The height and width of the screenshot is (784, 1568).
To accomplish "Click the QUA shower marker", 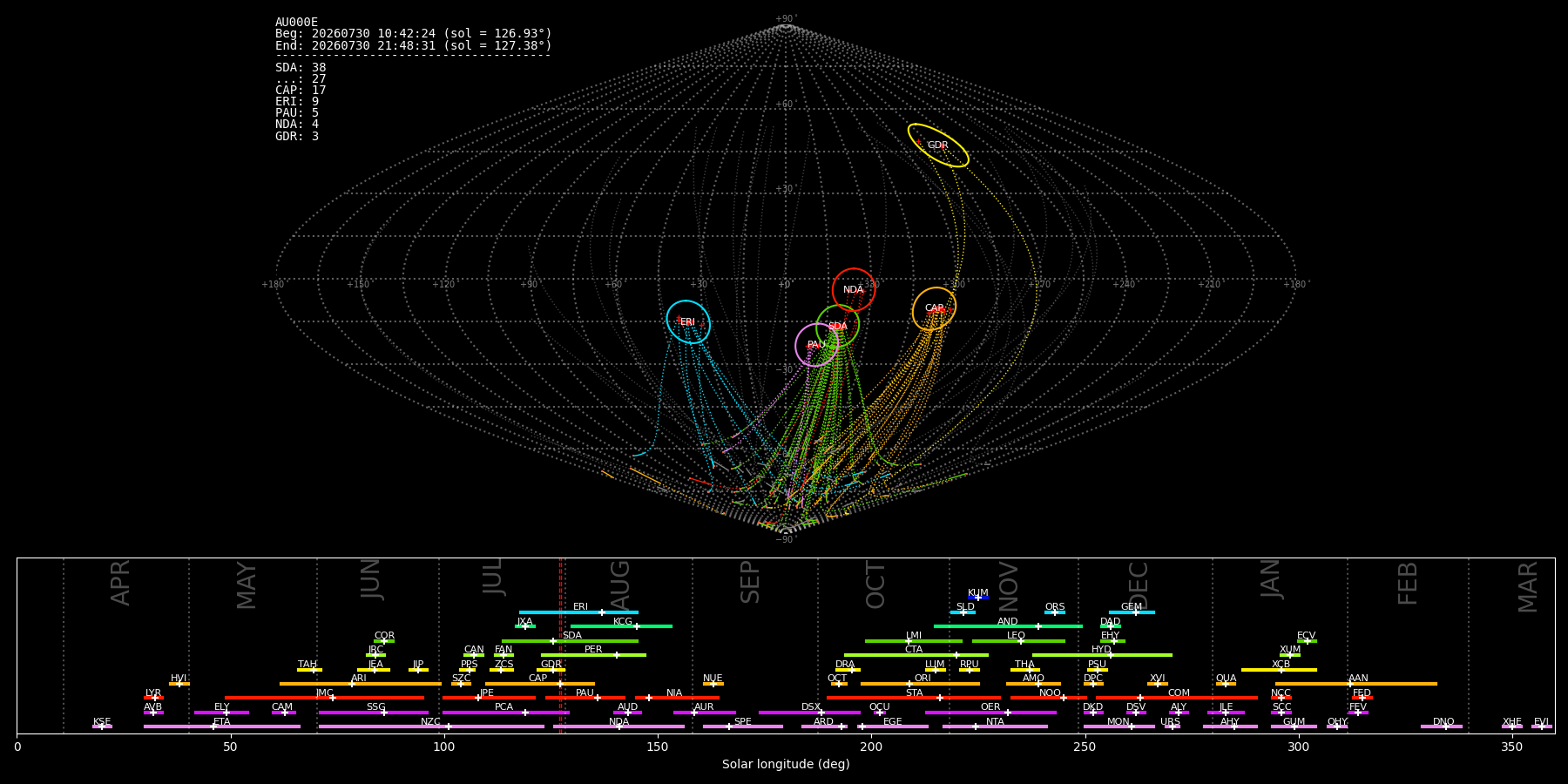I will click(1226, 684).
